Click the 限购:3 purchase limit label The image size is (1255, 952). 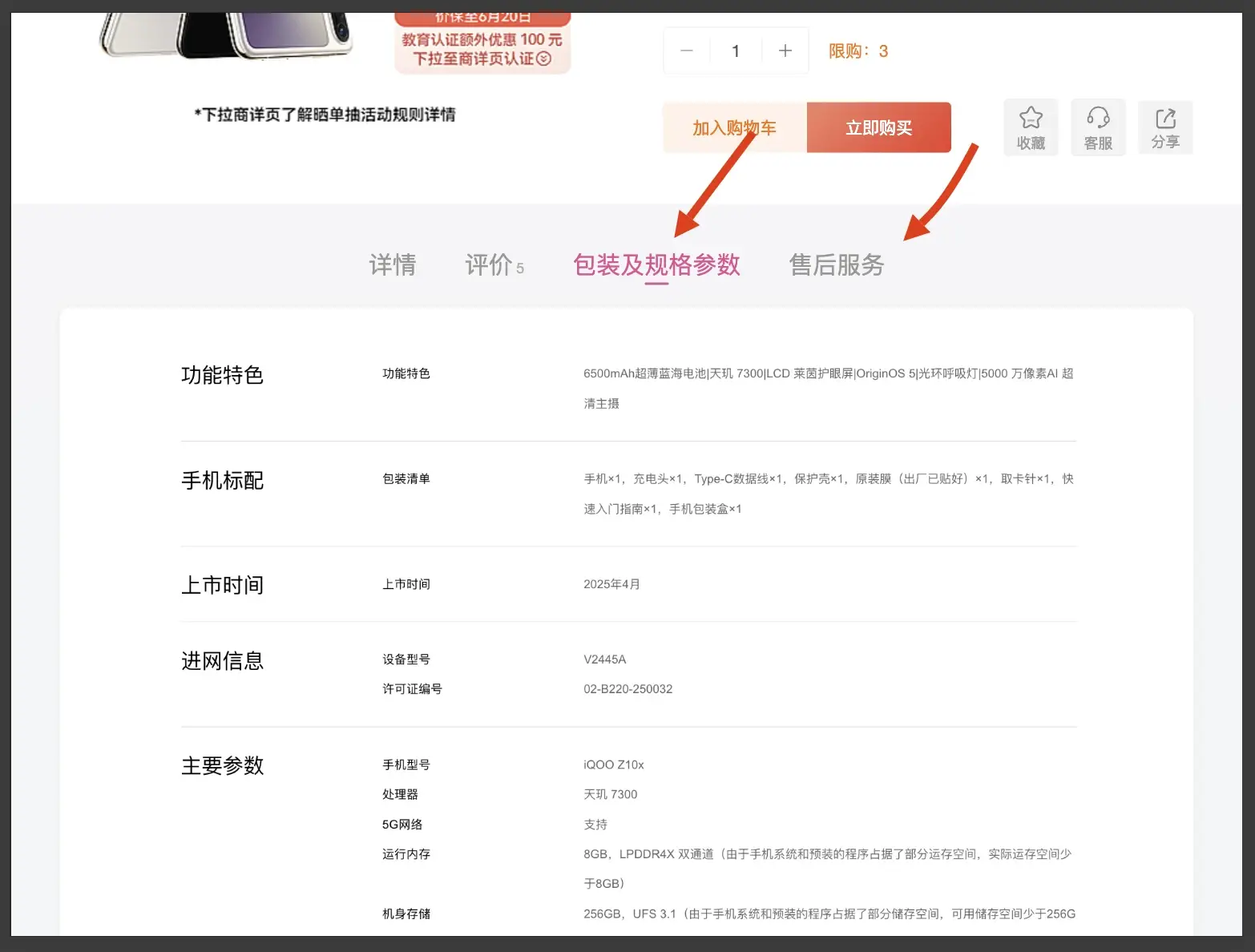(x=858, y=51)
